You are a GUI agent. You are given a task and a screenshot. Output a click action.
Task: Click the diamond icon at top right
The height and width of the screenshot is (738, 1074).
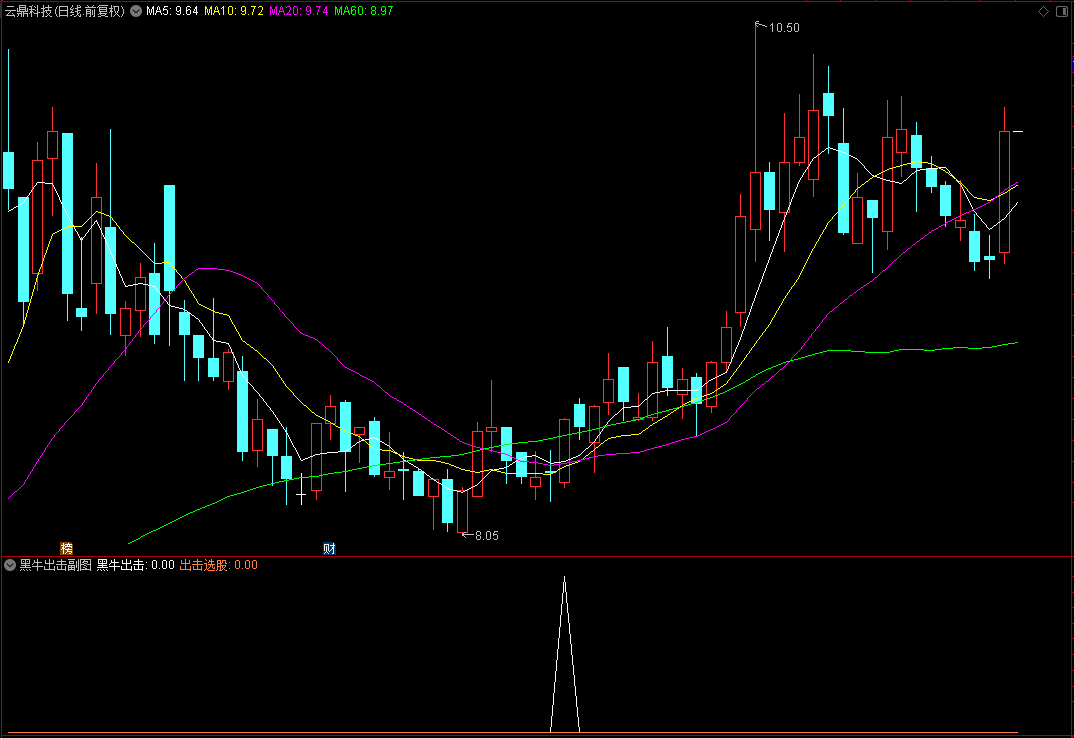[1043, 11]
